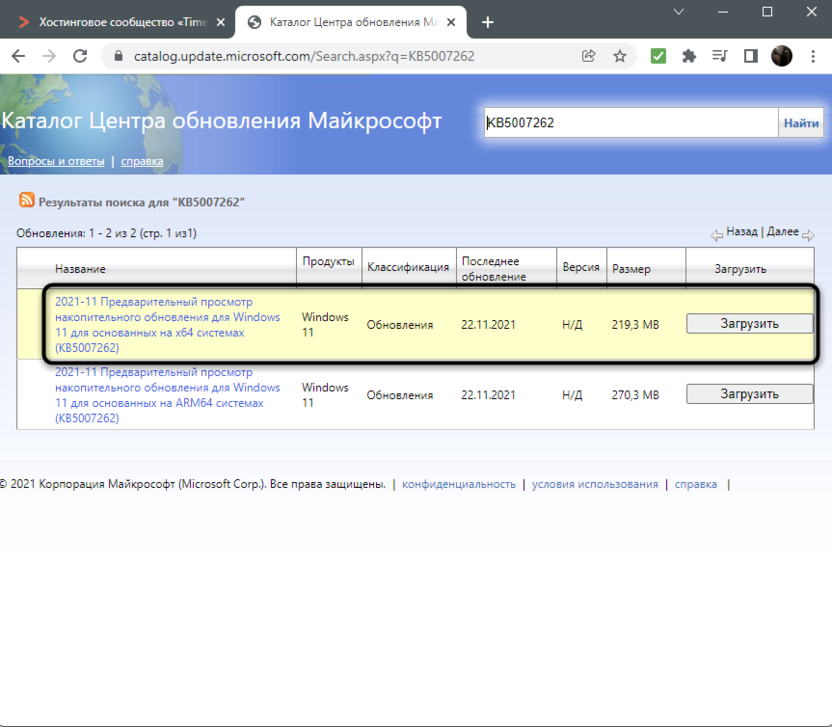The image size is (832, 727).
Task: Click the RSS feed icon near search results
Action: click(27, 200)
